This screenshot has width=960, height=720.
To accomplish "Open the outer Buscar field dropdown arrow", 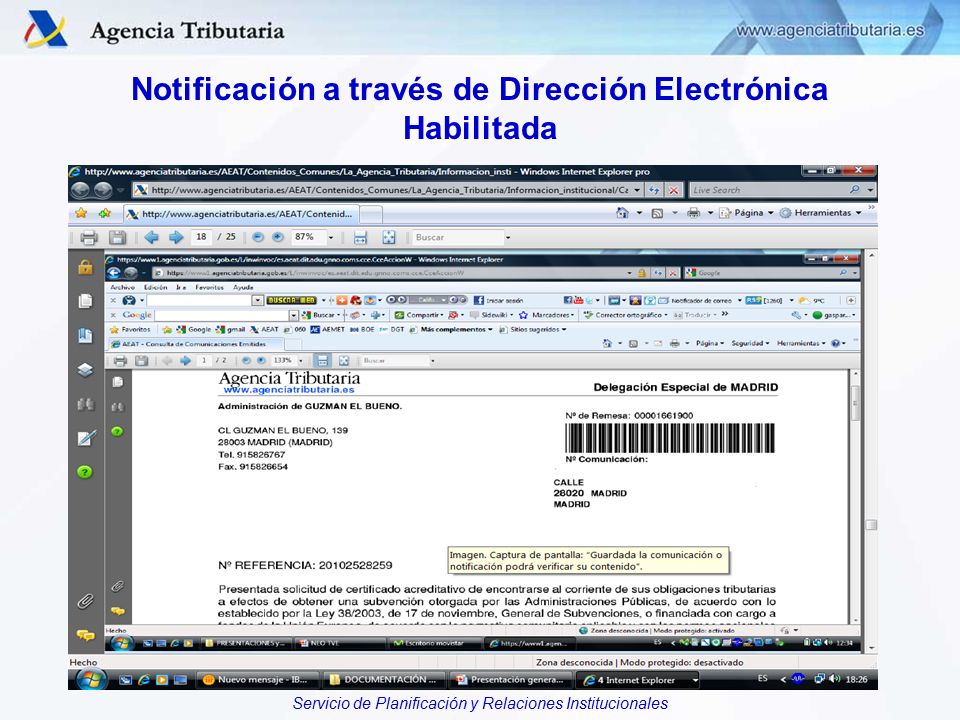I will tap(508, 238).
